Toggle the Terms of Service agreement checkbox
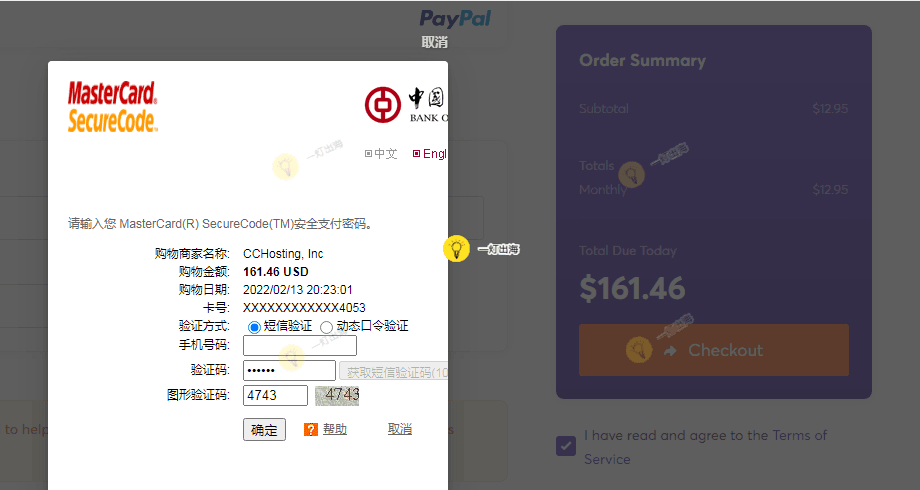The height and width of the screenshot is (490, 920). pos(566,445)
